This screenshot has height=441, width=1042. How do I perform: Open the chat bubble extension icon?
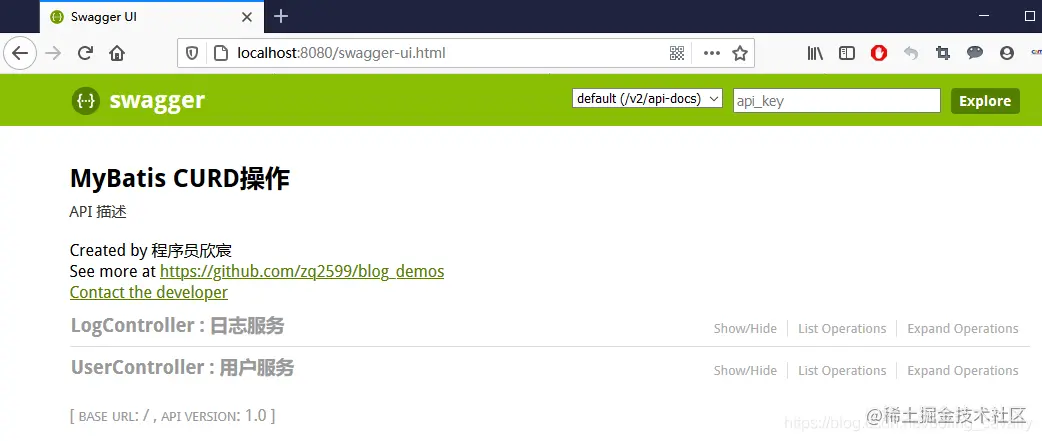pyautogui.click(x=975, y=52)
